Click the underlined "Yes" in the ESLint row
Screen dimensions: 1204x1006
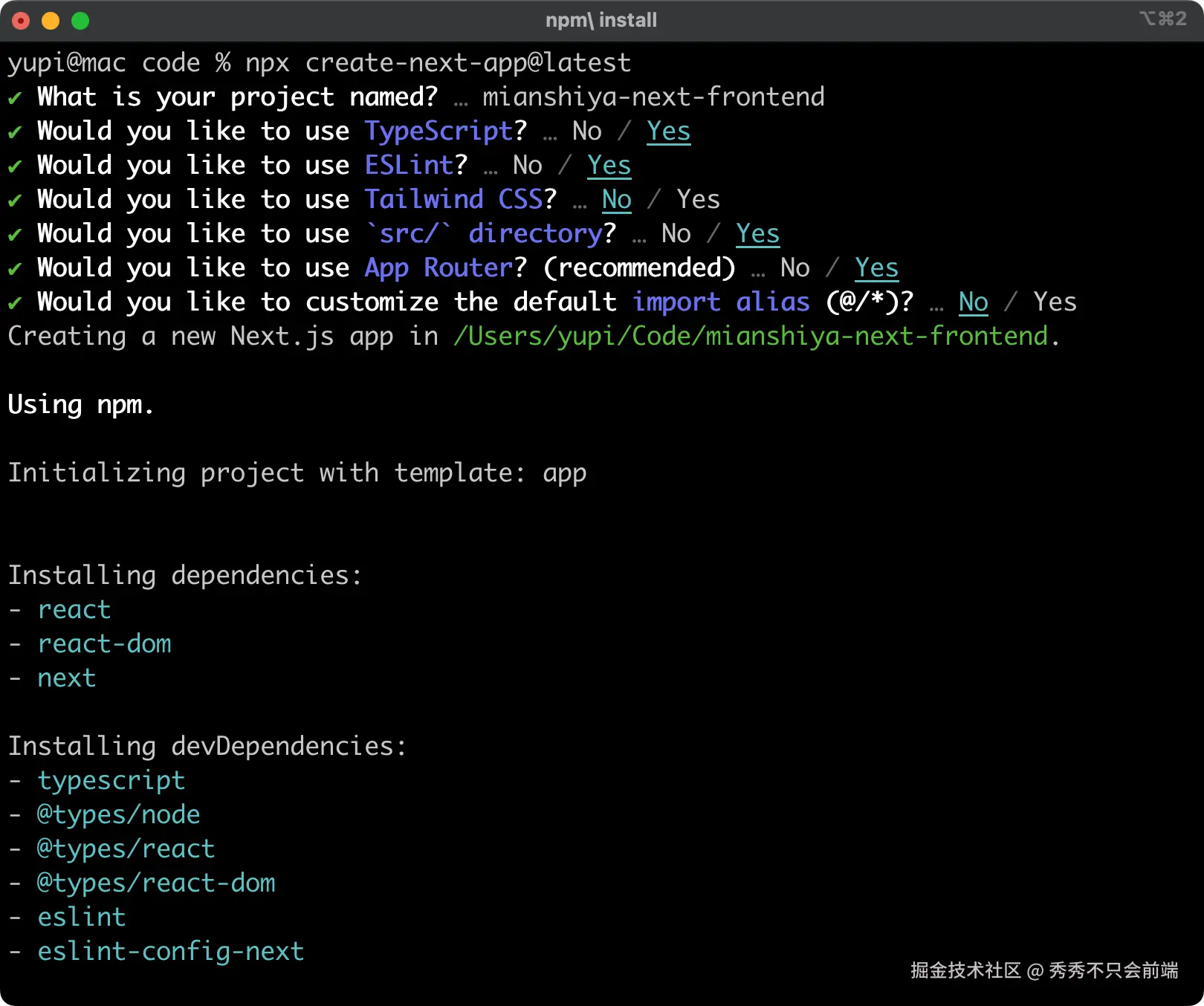point(609,166)
